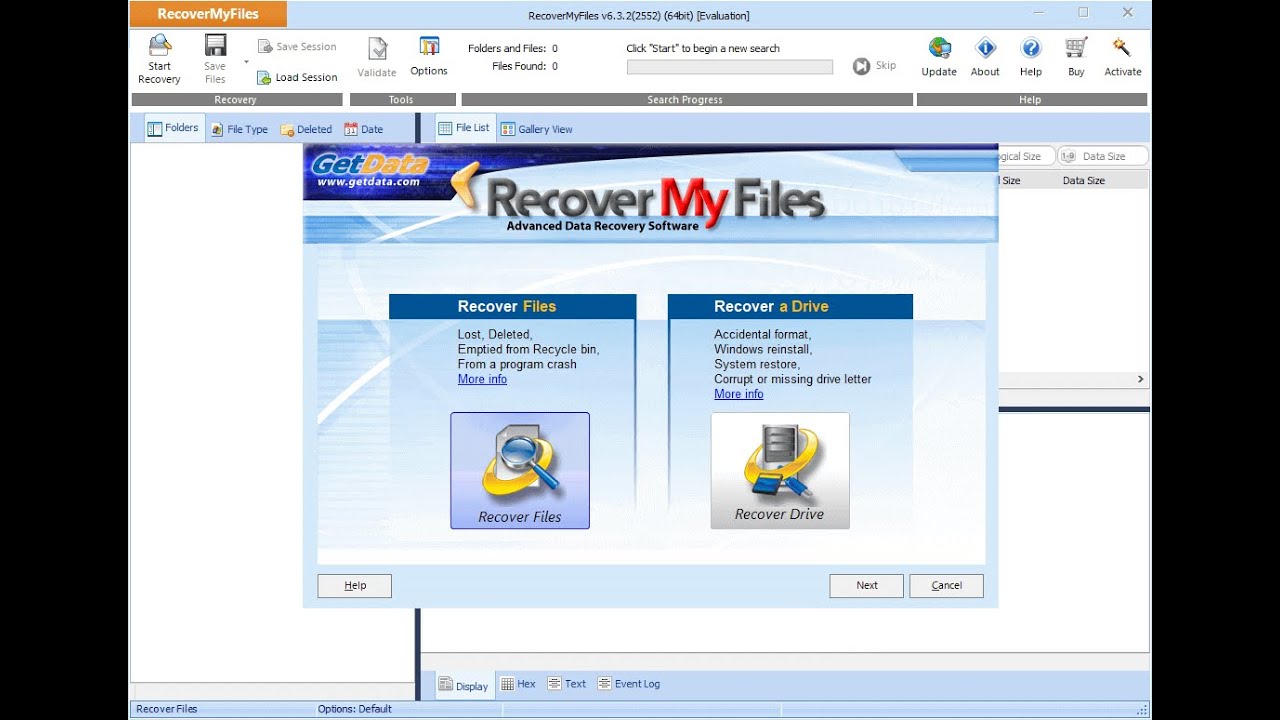The width and height of the screenshot is (1280, 720).
Task: Click the wizard Help button
Action: click(355, 586)
